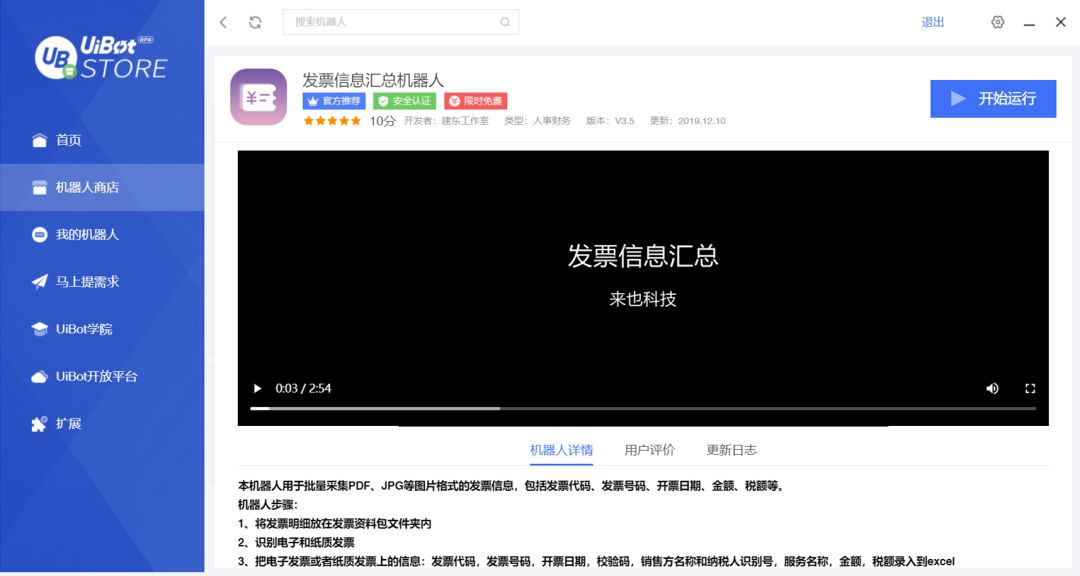Open UiBot开放平台

102,376
